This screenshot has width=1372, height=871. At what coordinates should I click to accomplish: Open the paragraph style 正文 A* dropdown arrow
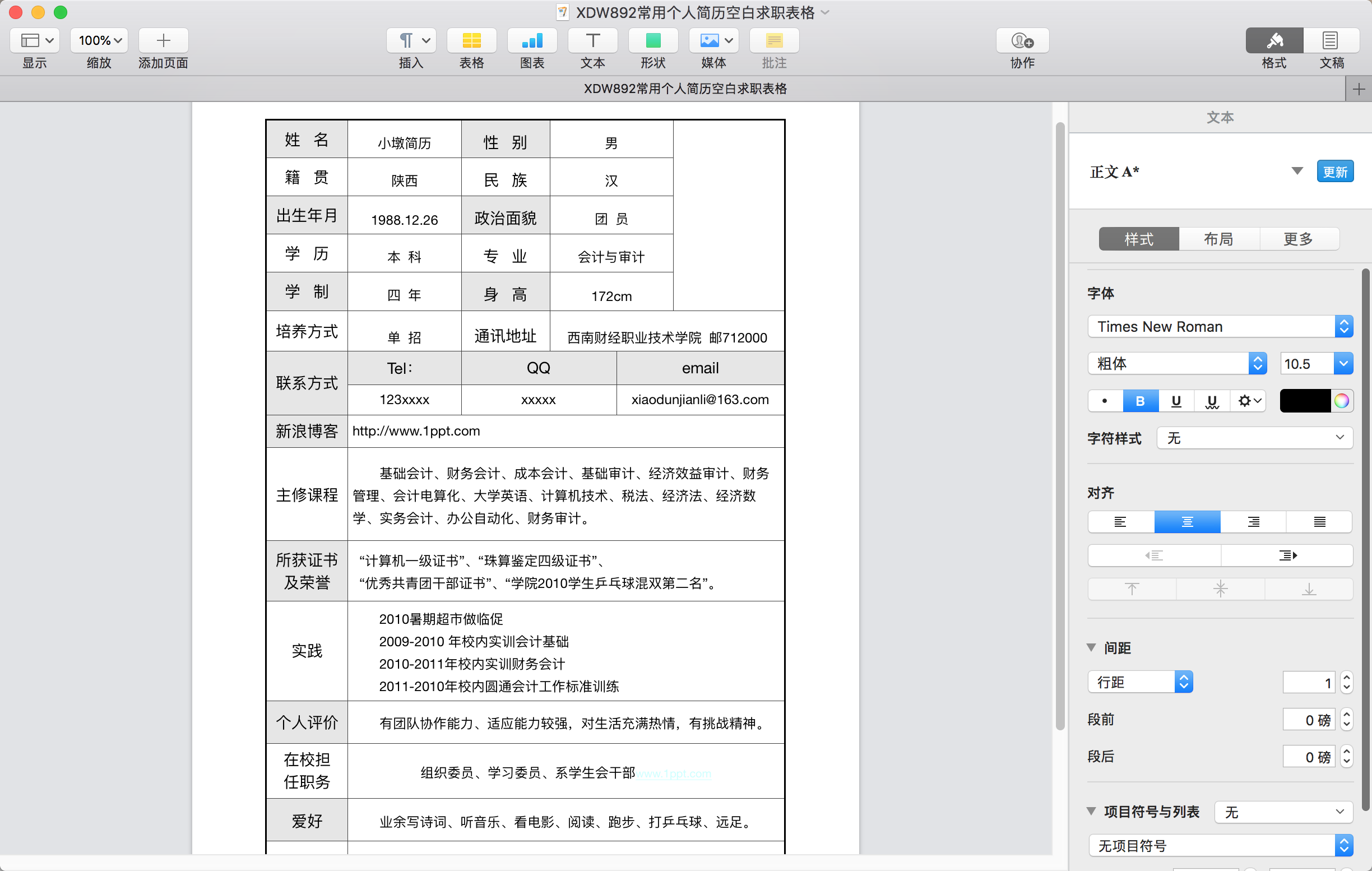[x=1297, y=171]
